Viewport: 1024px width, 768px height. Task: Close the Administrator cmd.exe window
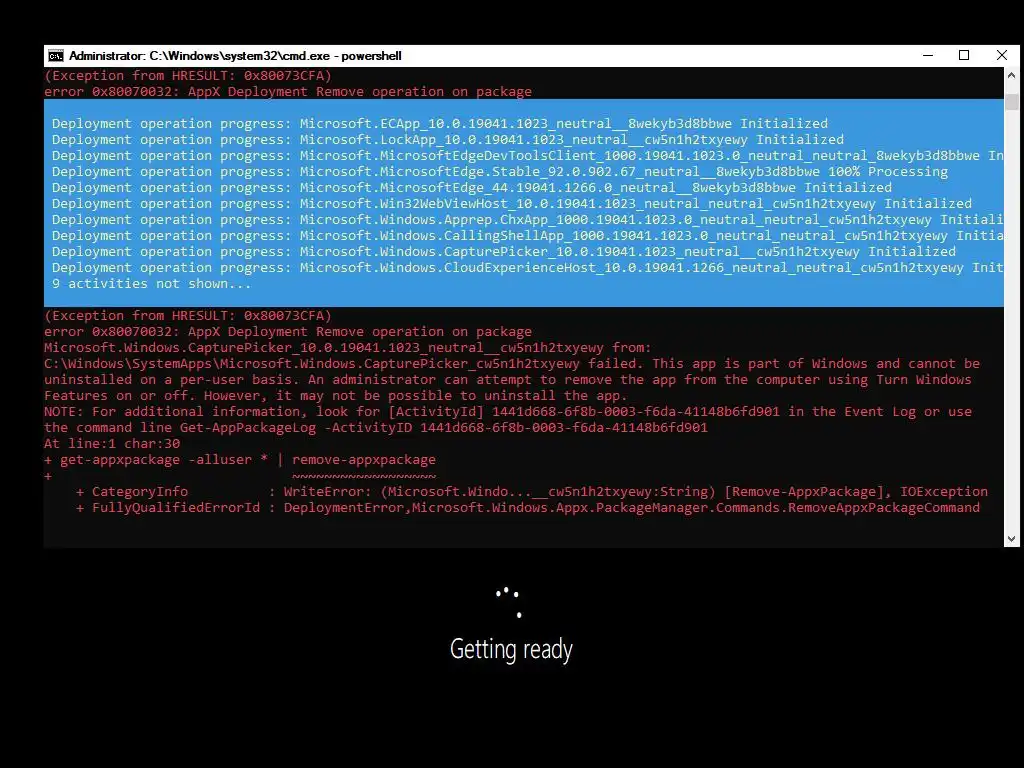pyautogui.click(x=1001, y=56)
